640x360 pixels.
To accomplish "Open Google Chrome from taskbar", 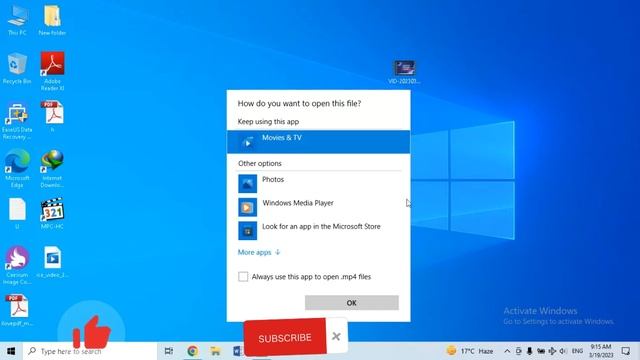I will click(x=193, y=351).
